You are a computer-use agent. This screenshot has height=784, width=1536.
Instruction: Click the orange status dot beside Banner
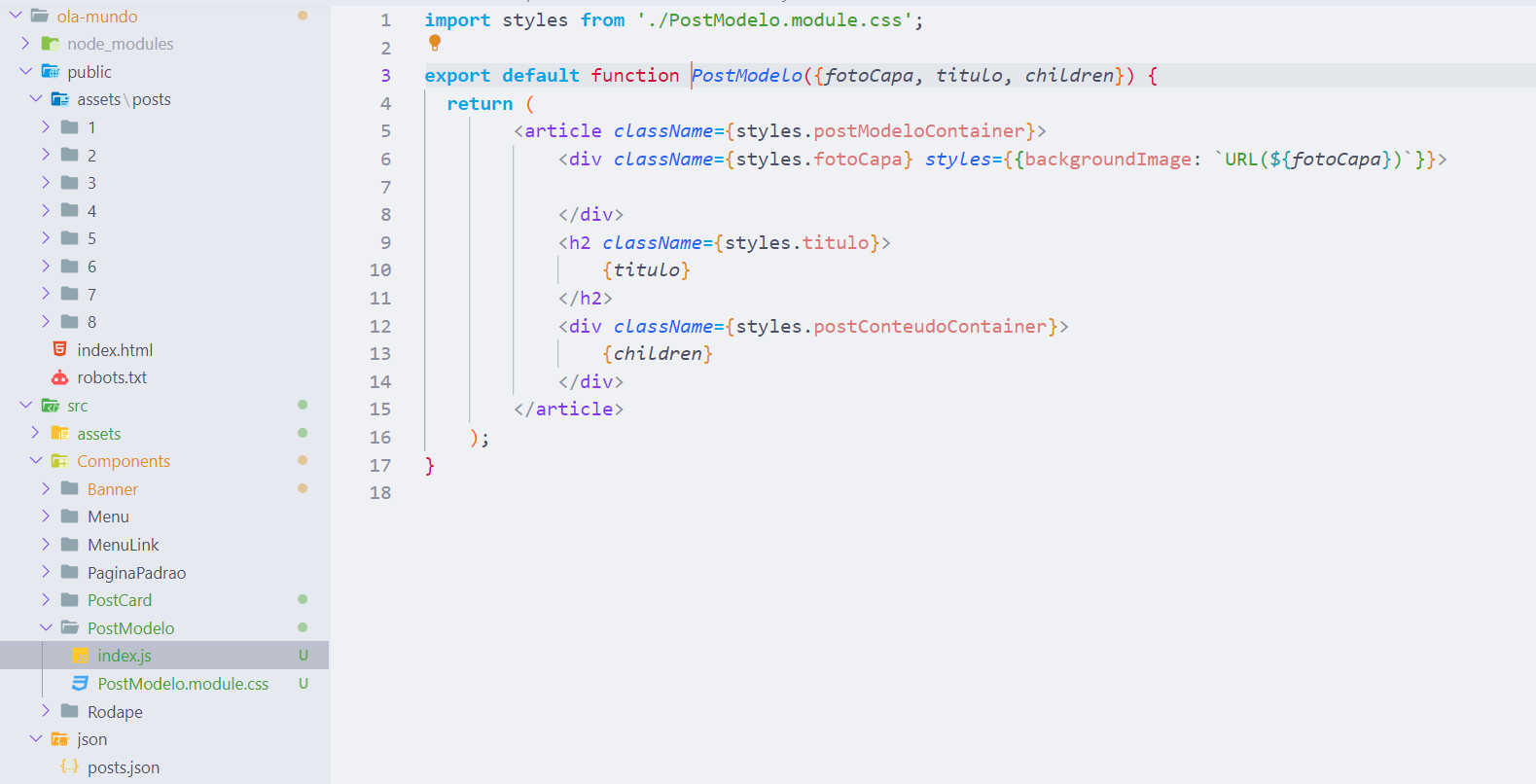point(303,488)
